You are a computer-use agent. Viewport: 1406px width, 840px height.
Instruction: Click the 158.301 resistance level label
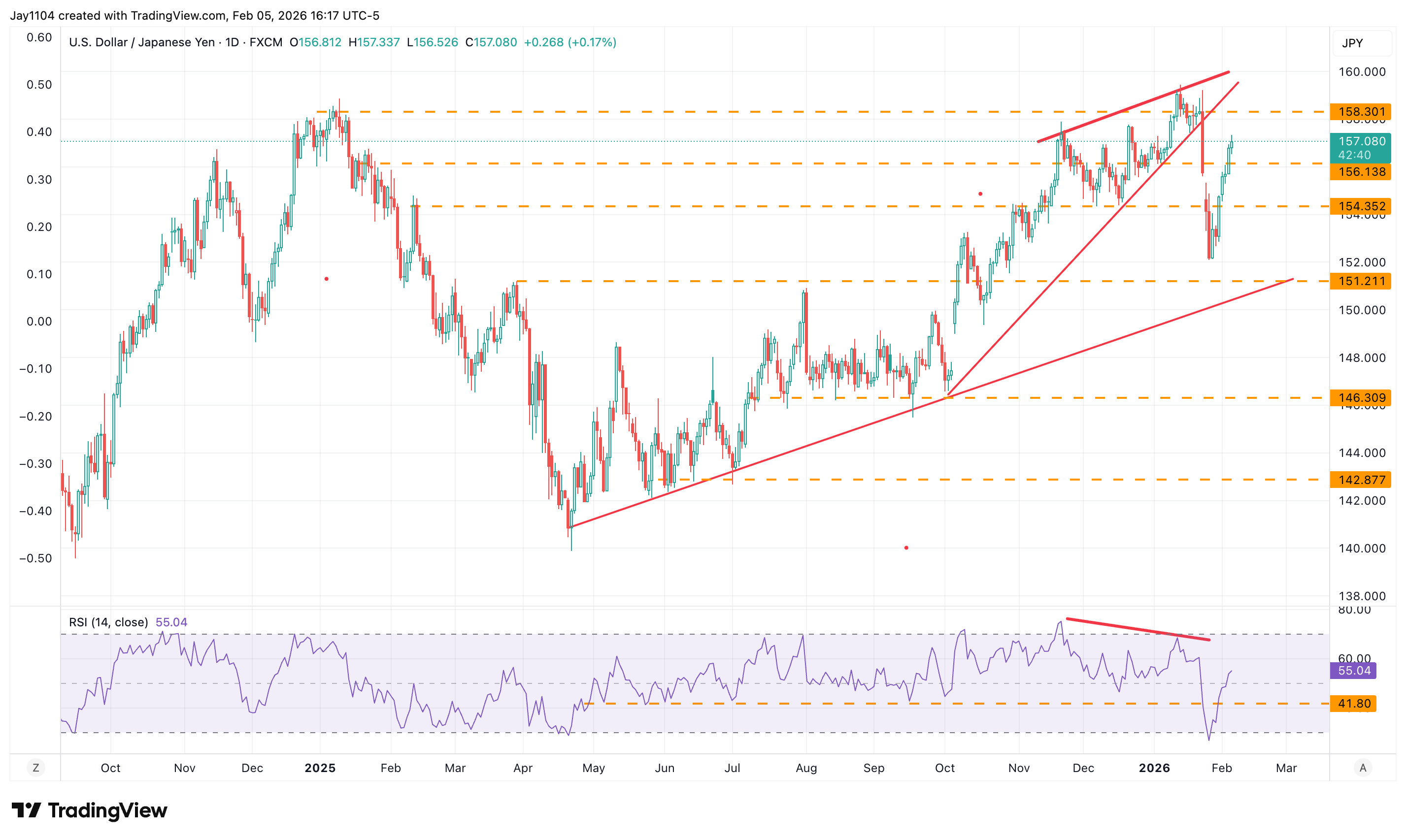pyautogui.click(x=1361, y=111)
